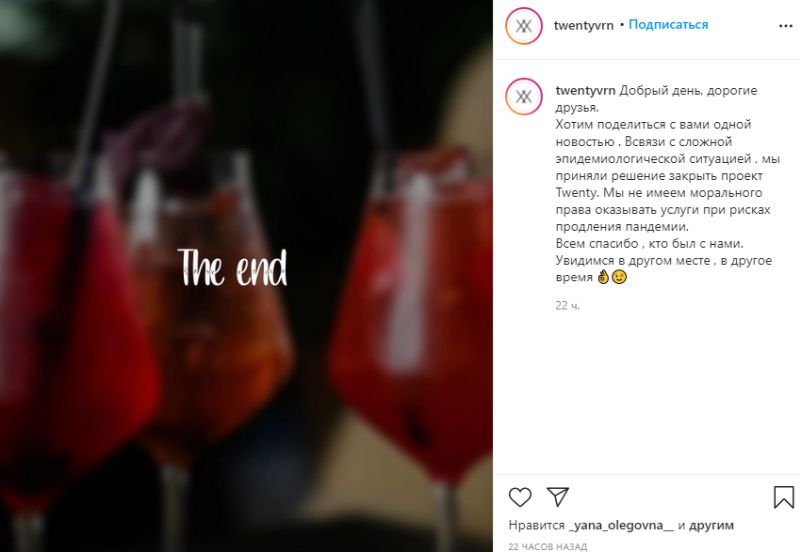Click the OK hand emoji in caption
800x552 pixels.
click(604, 277)
